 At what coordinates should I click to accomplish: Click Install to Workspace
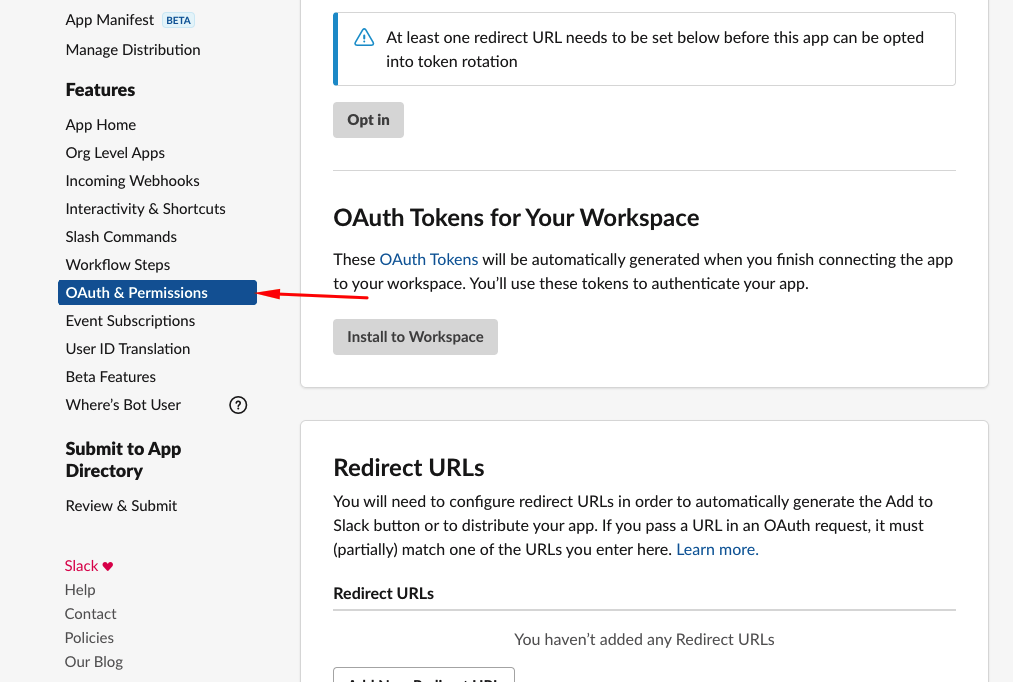(415, 336)
